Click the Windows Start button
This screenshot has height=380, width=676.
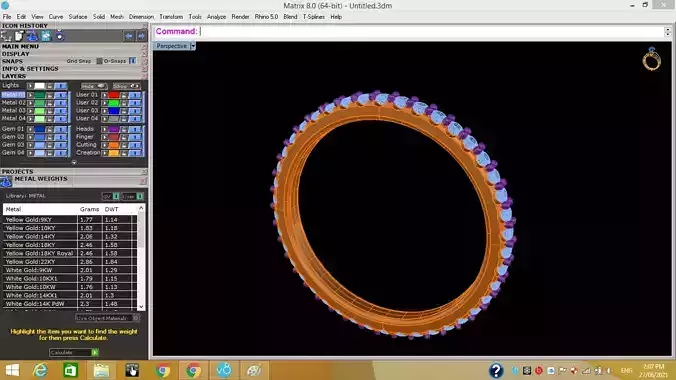pyautogui.click(x=12, y=371)
